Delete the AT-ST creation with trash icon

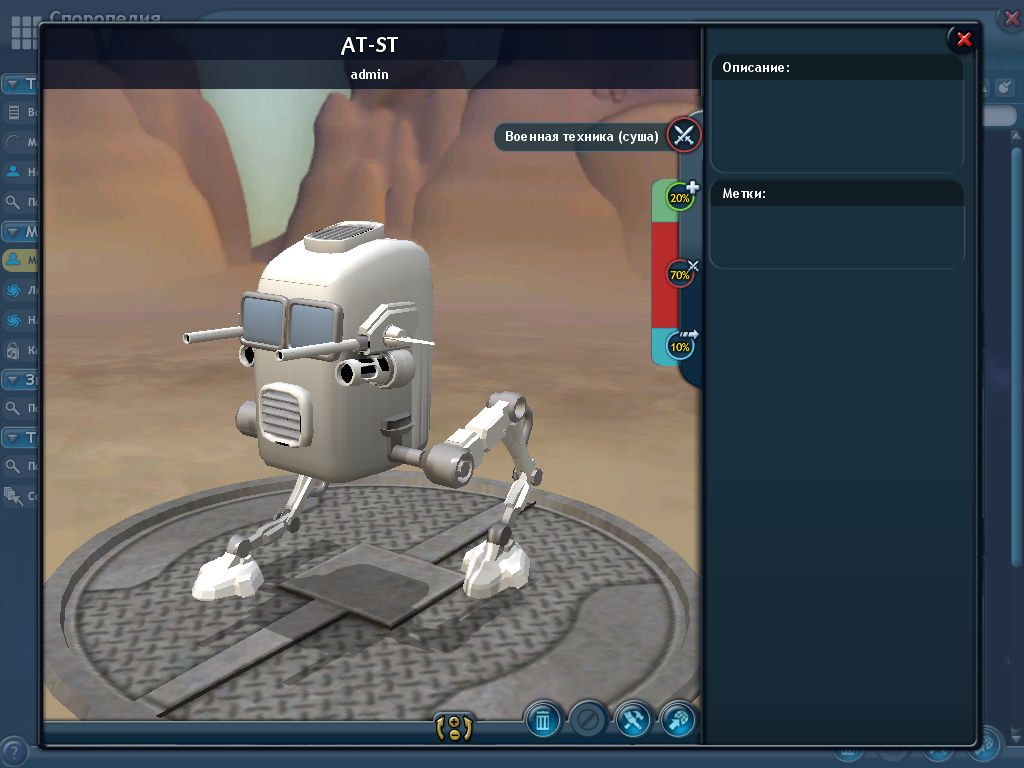click(543, 721)
